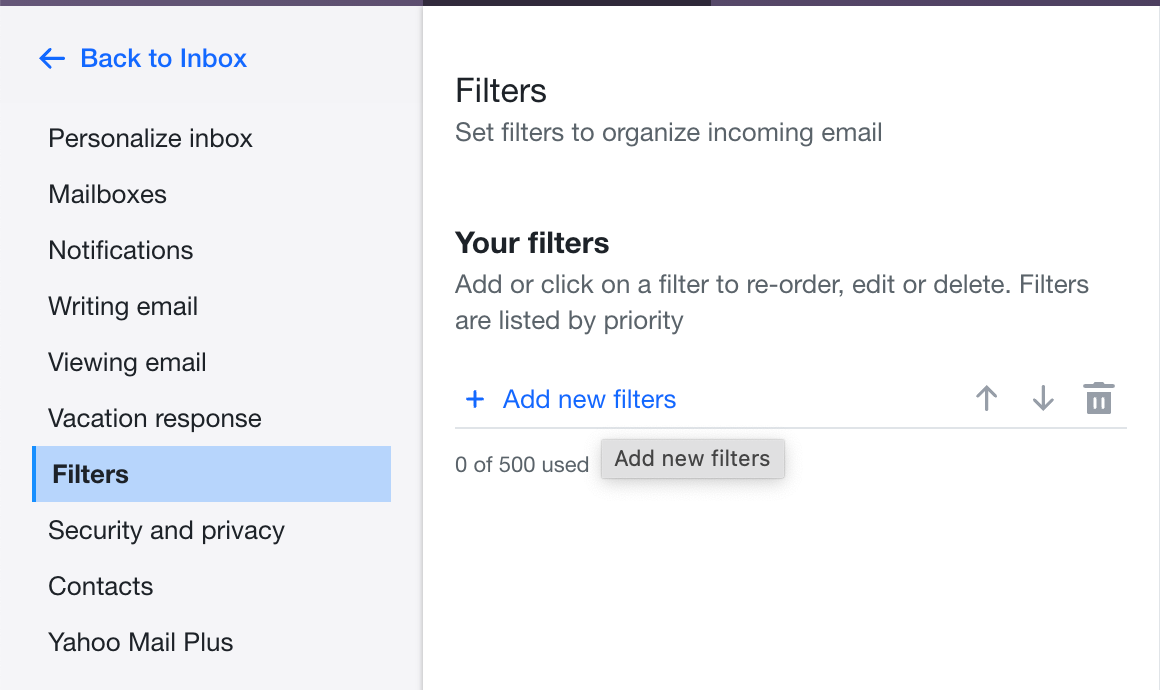The height and width of the screenshot is (690, 1160).
Task: Click the 0 of 500 used counter
Action: (522, 464)
